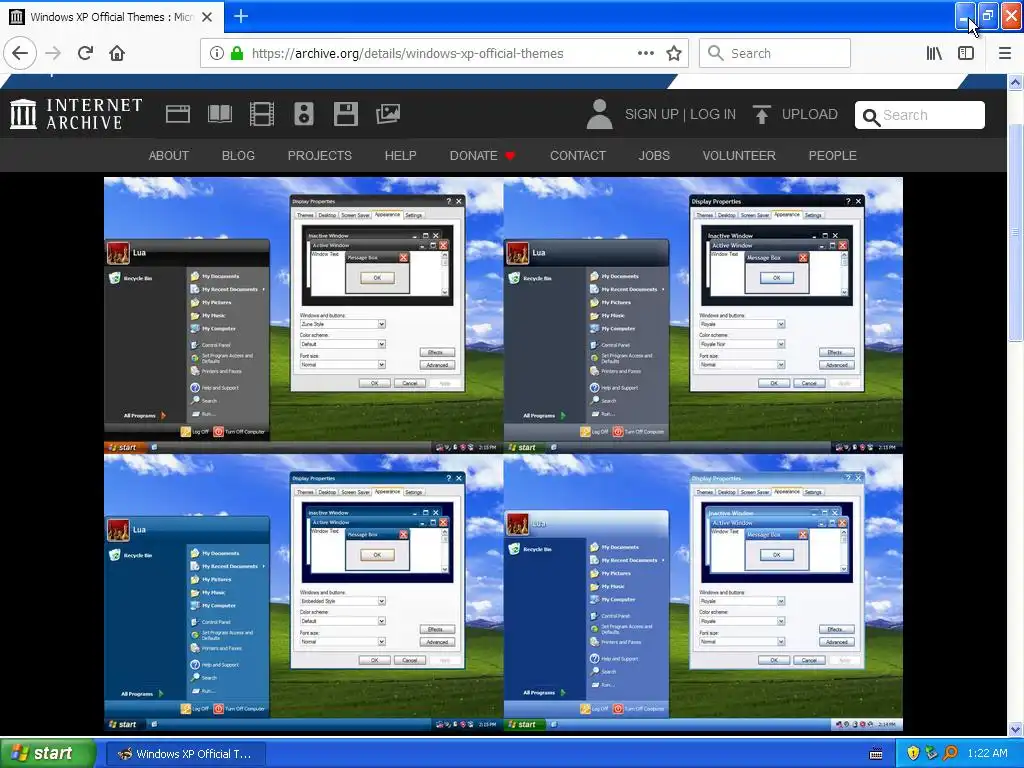Screen dimensions: 1024x768
Task: Open page actions three-dot menu
Action: click(x=645, y=54)
